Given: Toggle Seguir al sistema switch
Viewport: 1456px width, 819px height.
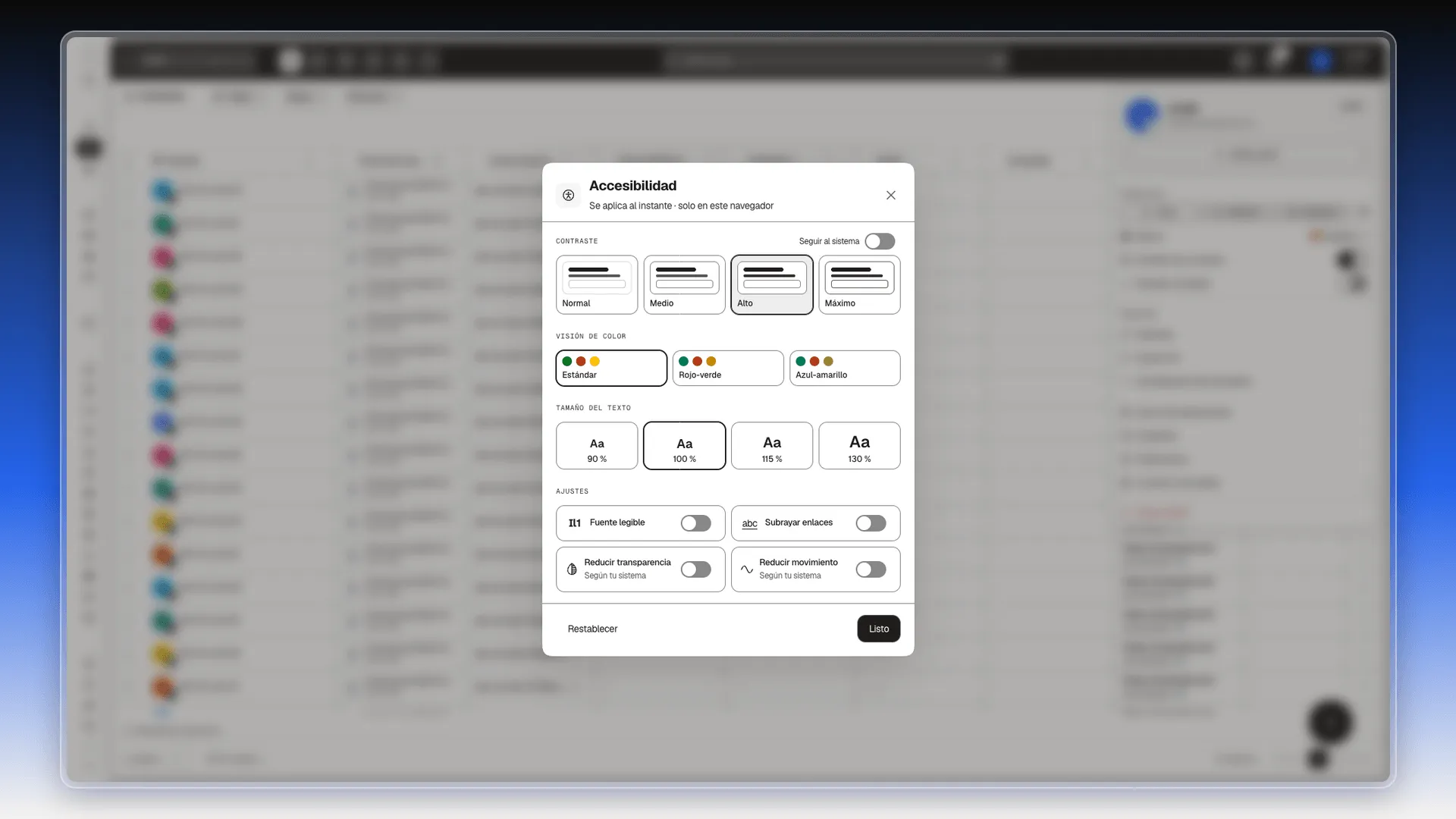Looking at the screenshot, I should pyautogui.click(x=880, y=241).
